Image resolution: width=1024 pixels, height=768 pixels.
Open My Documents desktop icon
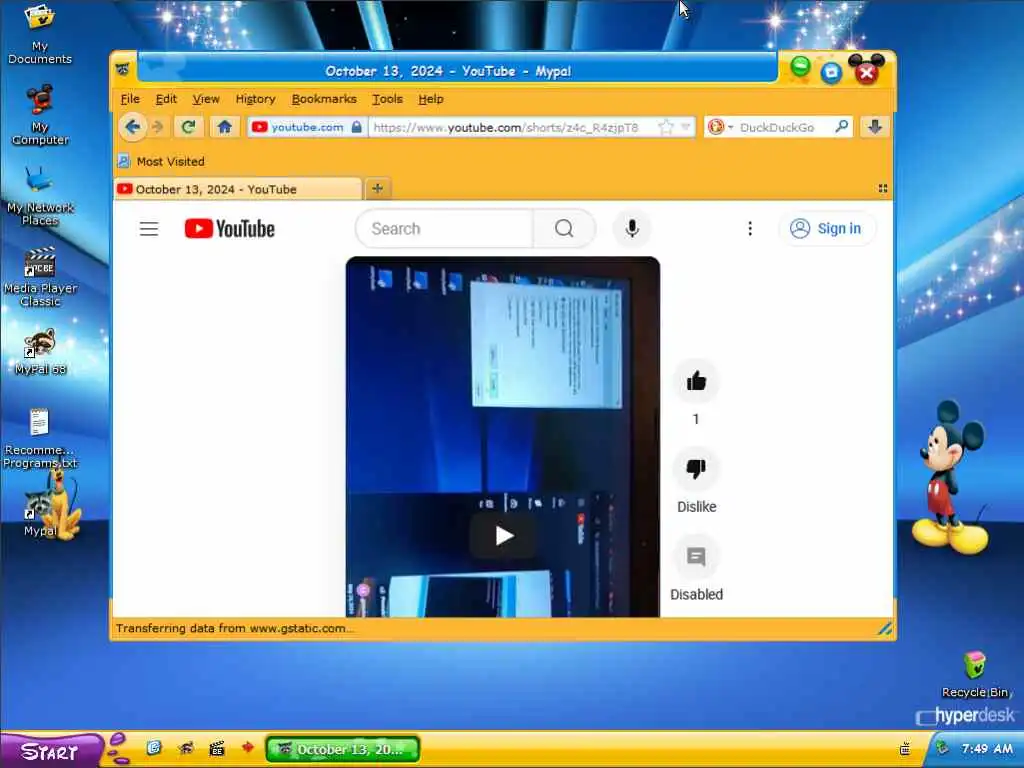[40, 34]
